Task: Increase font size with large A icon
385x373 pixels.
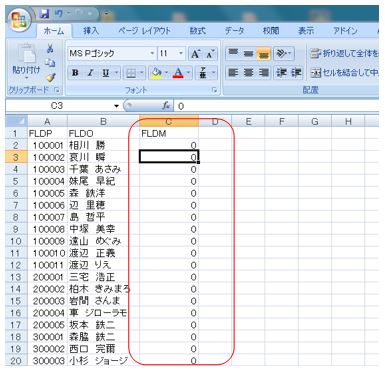Action: coord(195,54)
